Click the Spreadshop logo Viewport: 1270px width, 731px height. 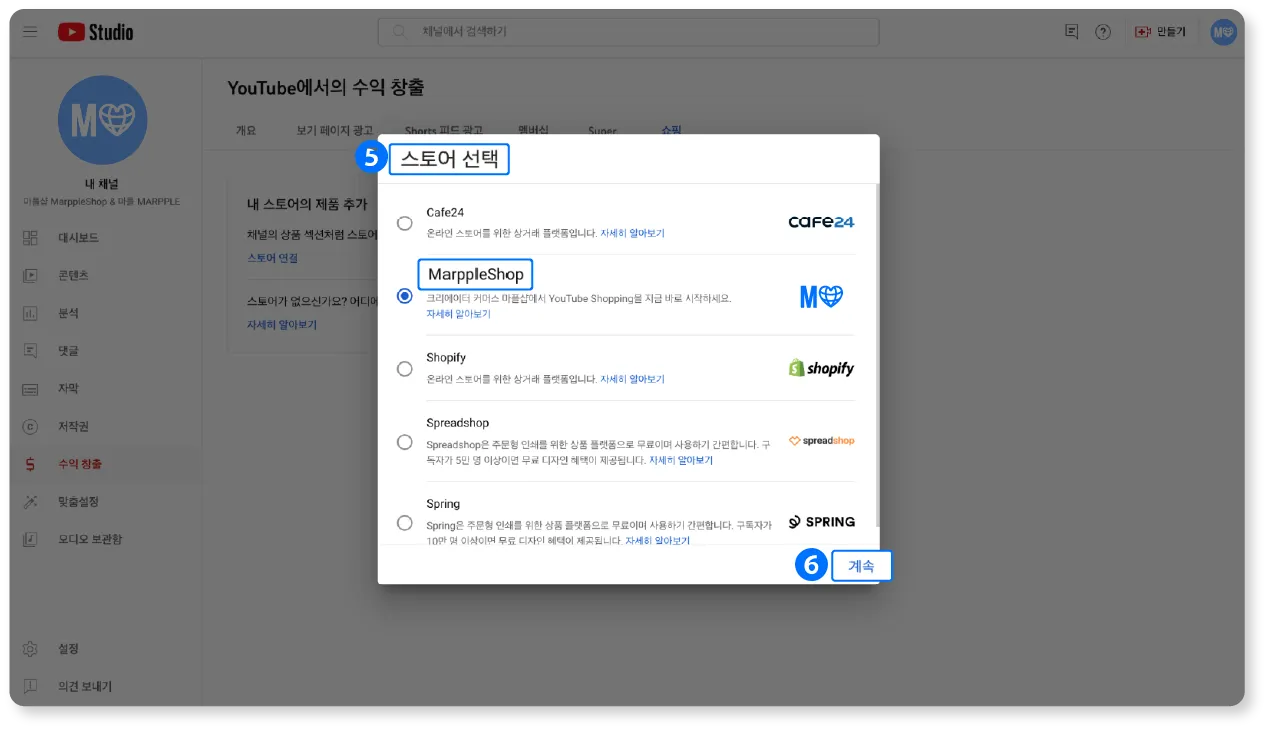pos(821,441)
